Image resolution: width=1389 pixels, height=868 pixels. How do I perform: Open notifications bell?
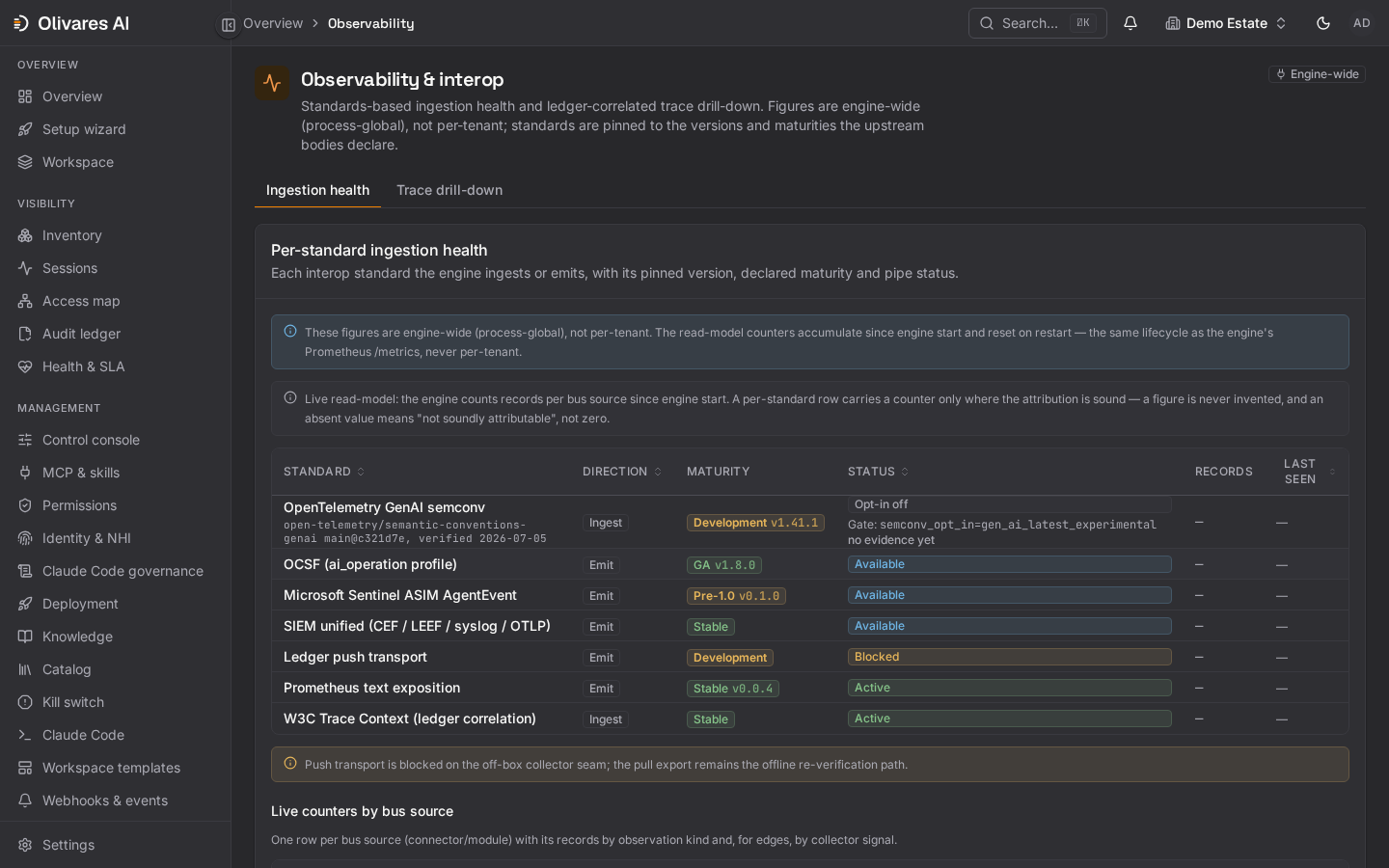click(1130, 23)
